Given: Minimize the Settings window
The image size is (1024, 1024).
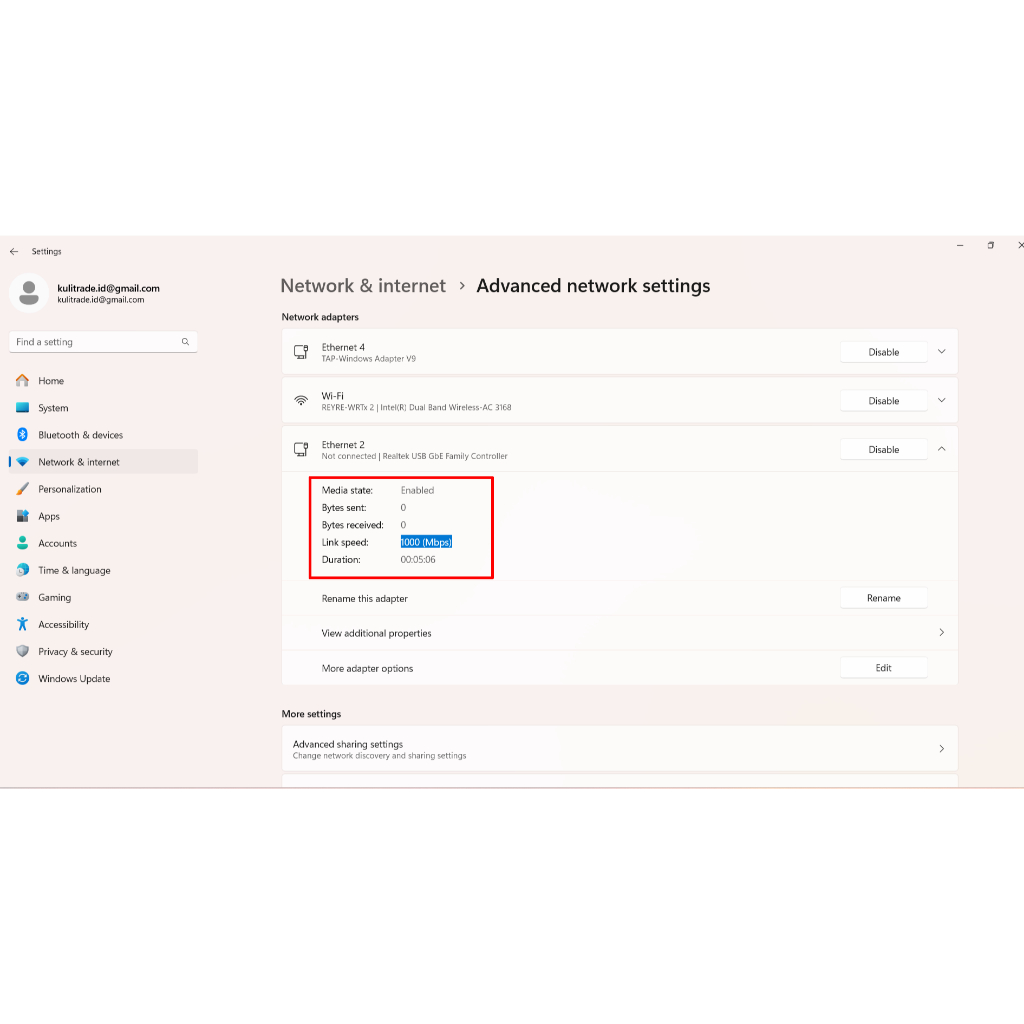Looking at the screenshot, I should [960, 246].
